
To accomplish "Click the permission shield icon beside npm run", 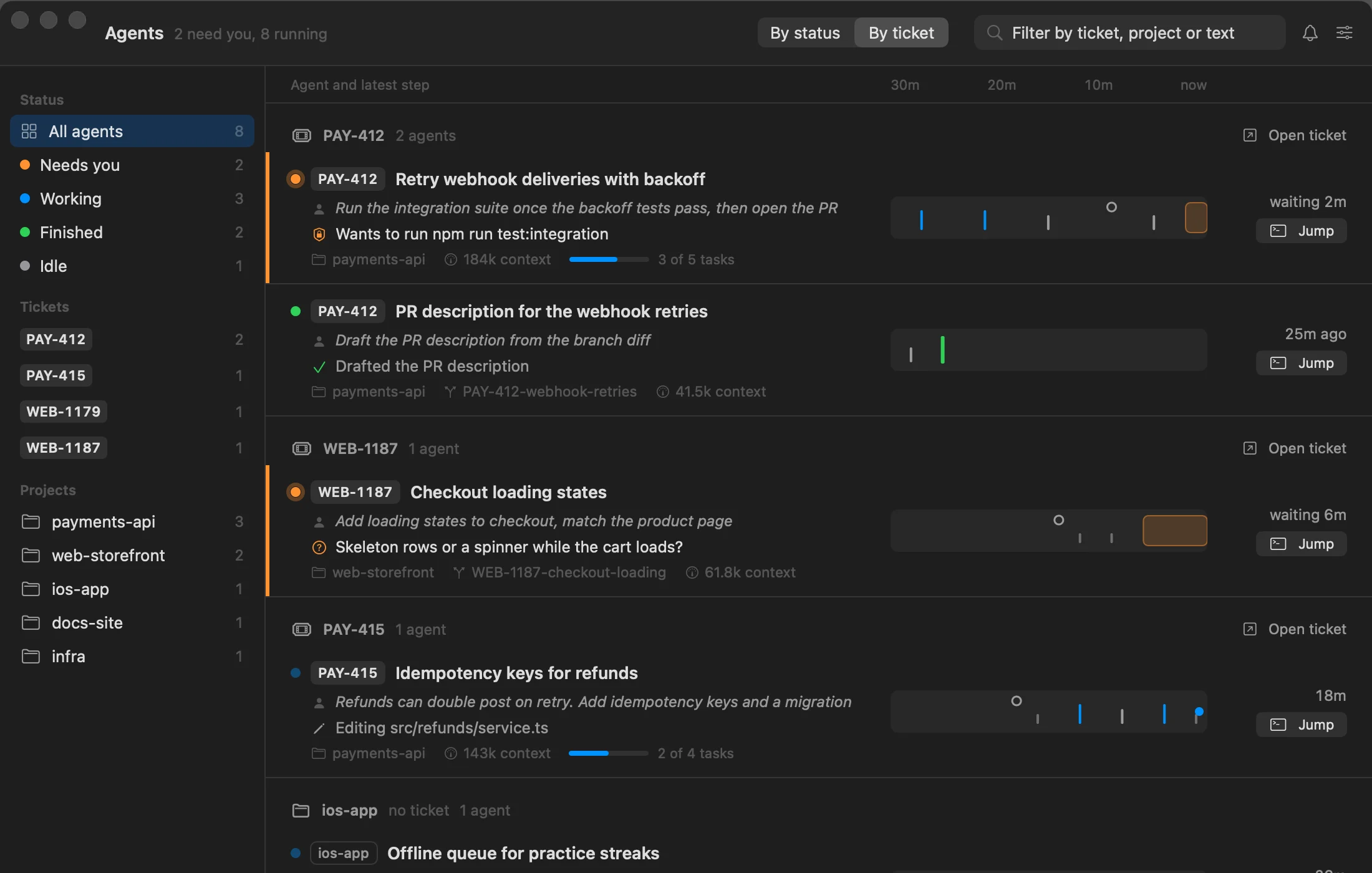I will coord(319,234).
